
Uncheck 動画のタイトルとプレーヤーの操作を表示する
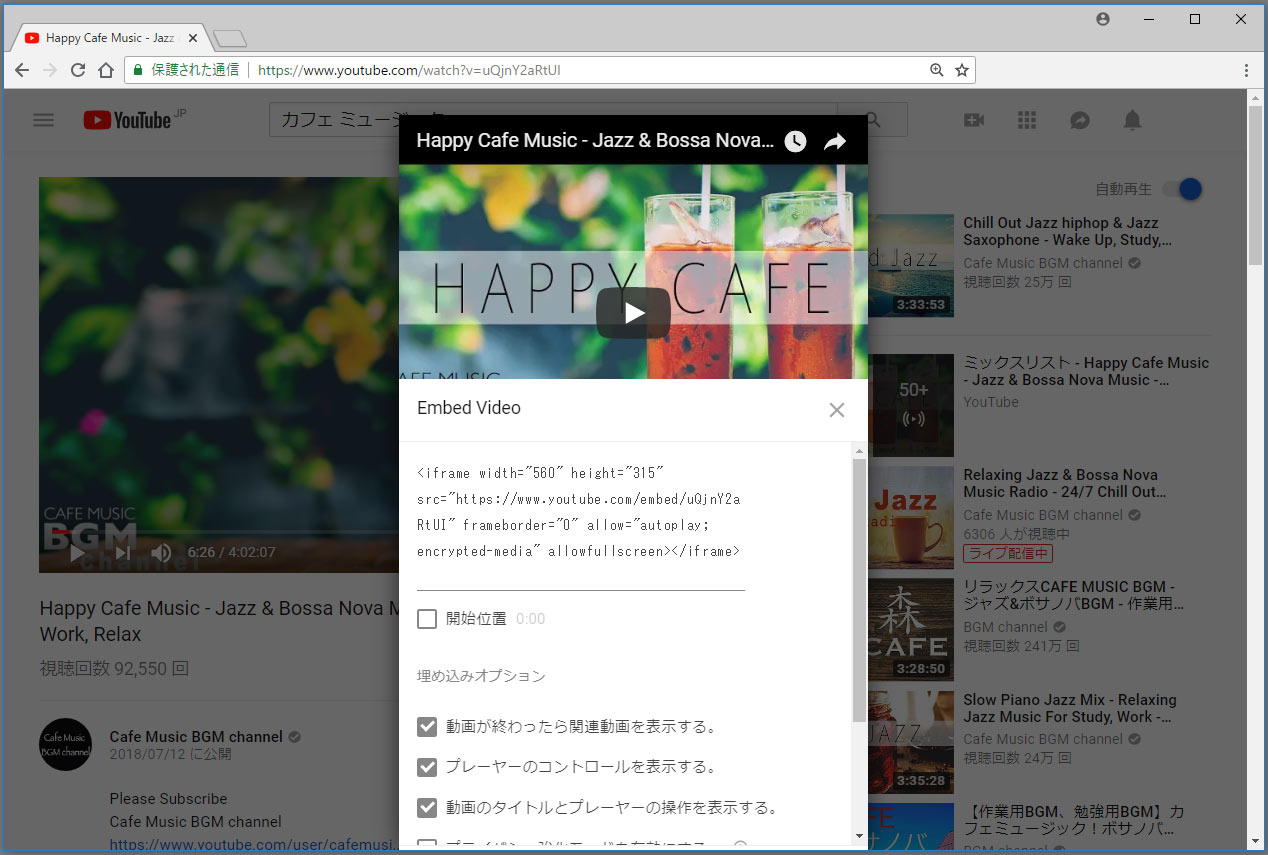tap(427, 807)
